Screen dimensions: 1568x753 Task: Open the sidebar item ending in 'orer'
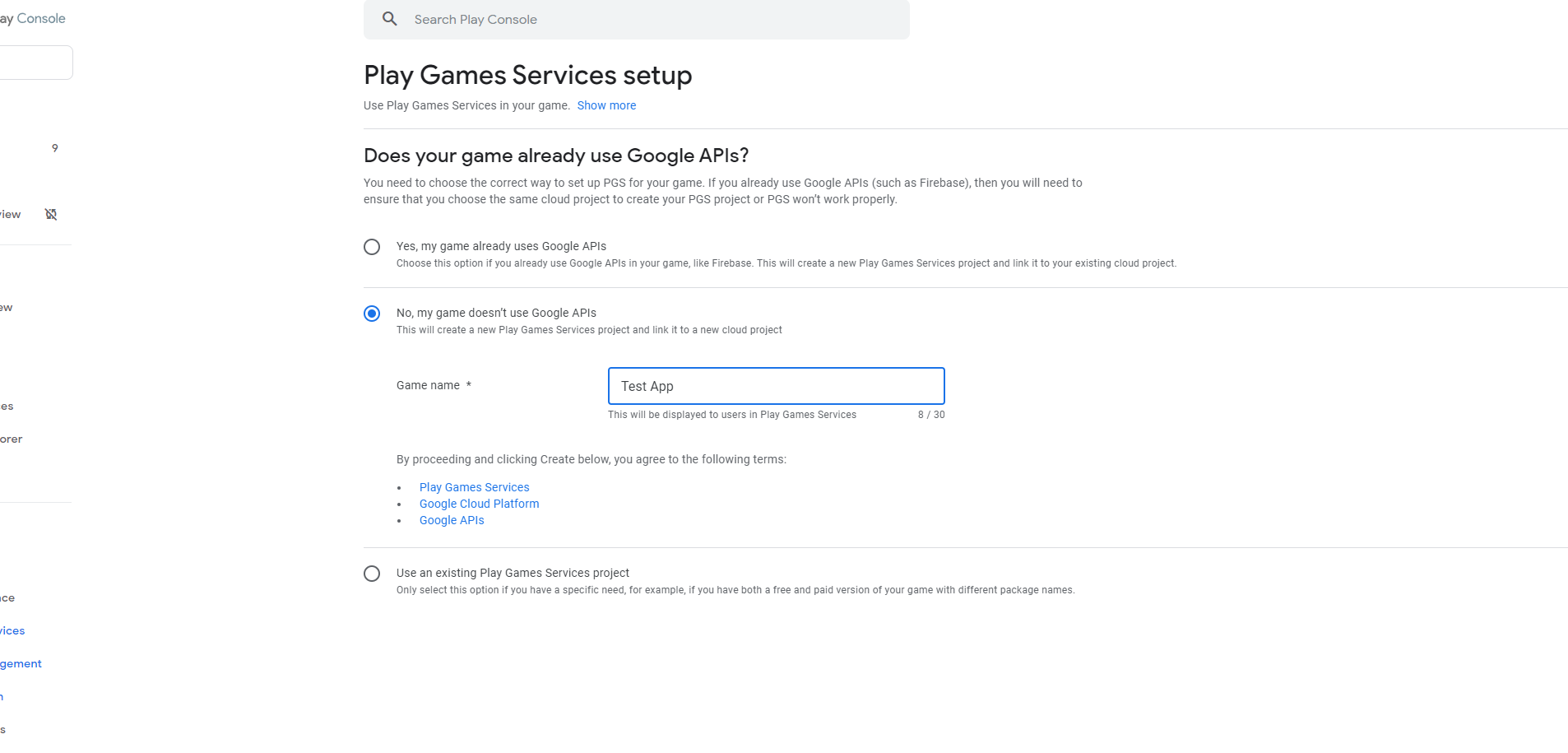coord(11,439)
